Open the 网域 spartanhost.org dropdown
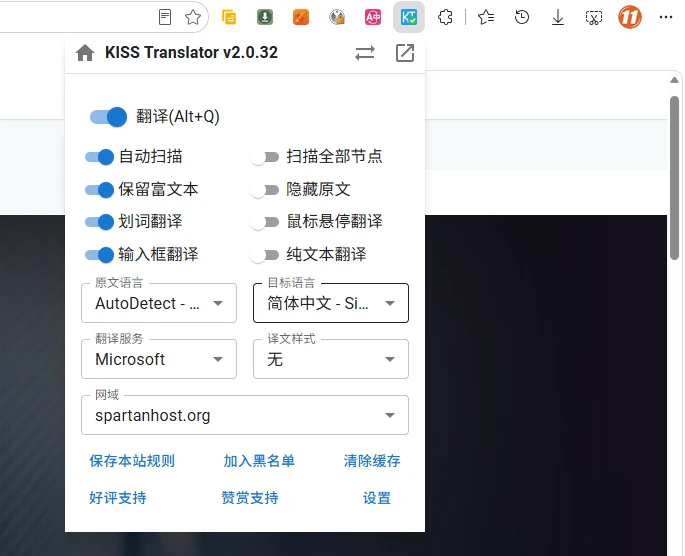Screen dimensions: 685x556 tap(245, 415)
